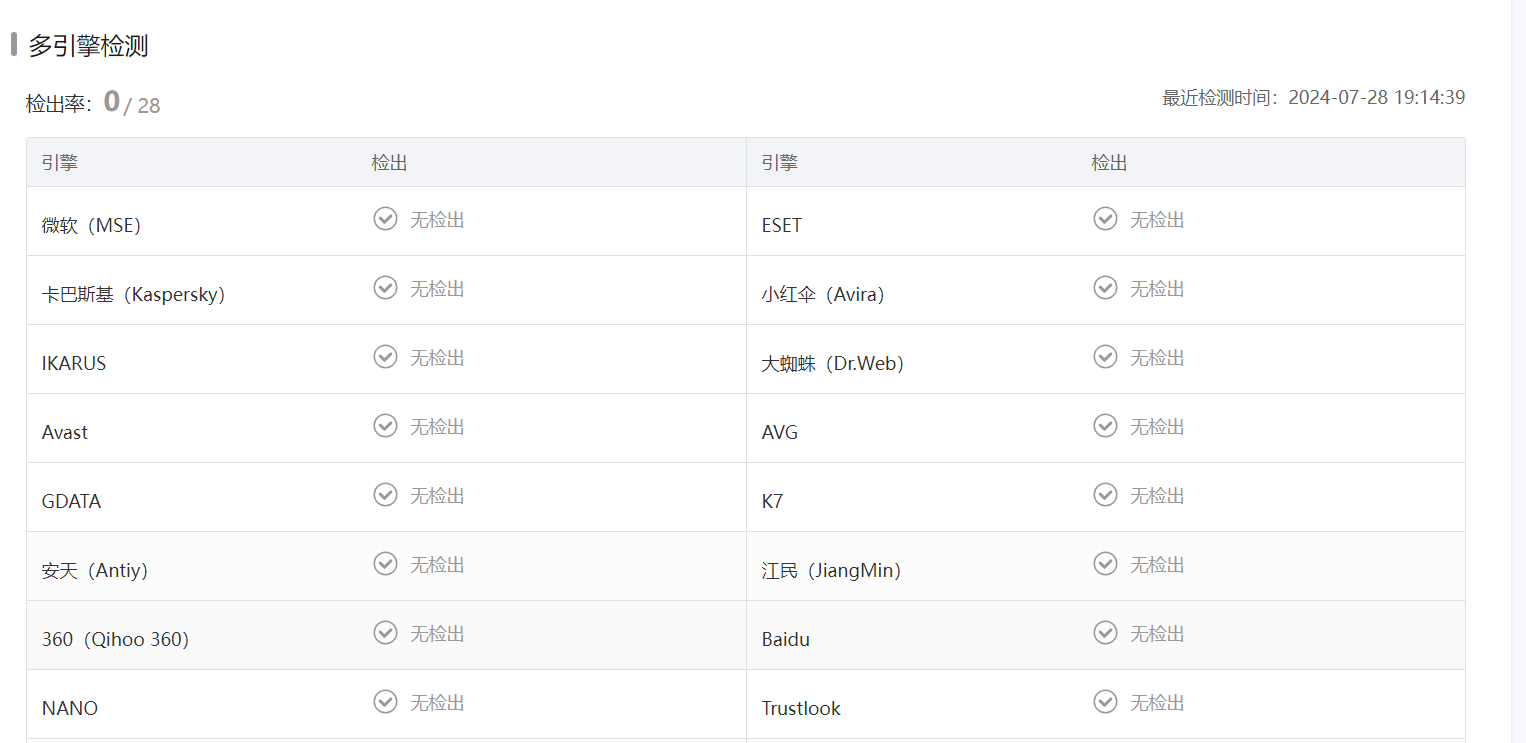Click the detection count 0 / 28
Image resolution: width=1526 pixels, height=743 pixels.
tap(132, 102)
